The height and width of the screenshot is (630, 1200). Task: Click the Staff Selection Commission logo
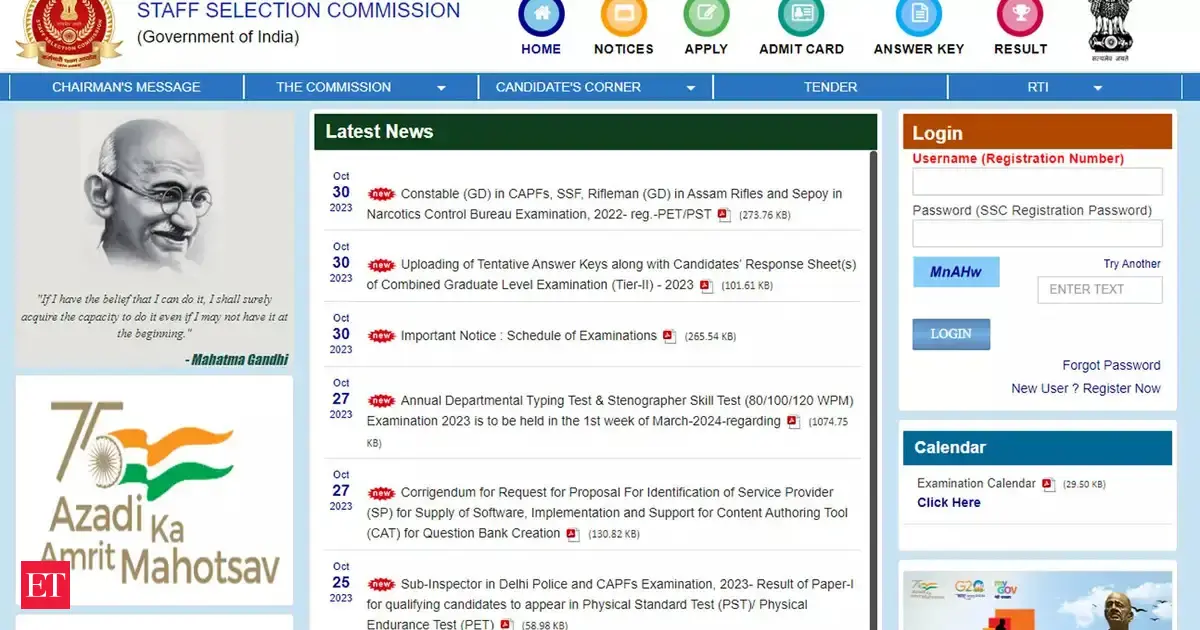tap(67, 32)
